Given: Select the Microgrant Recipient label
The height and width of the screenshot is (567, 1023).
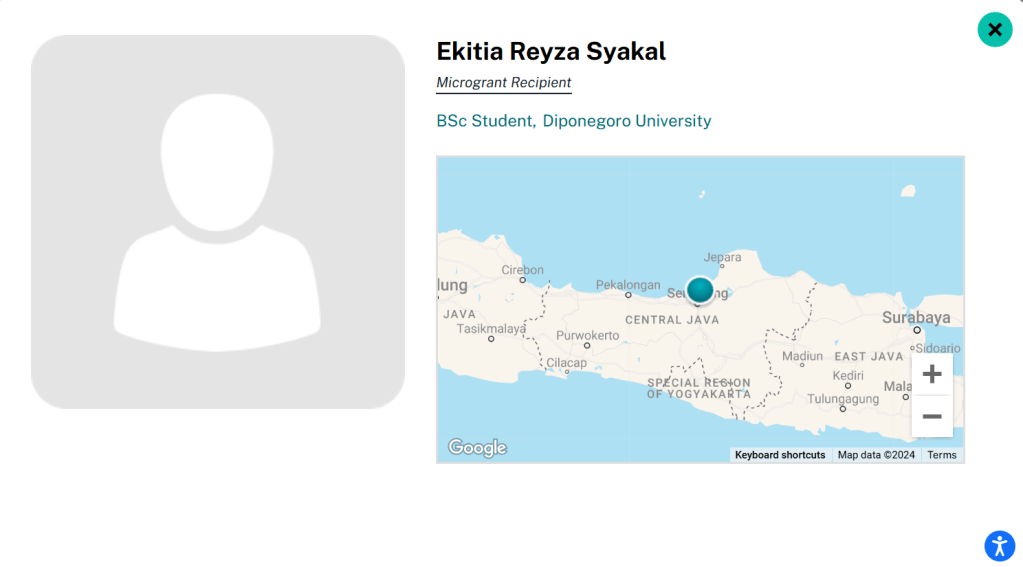Looking at the screenshot, I should 504,83.
